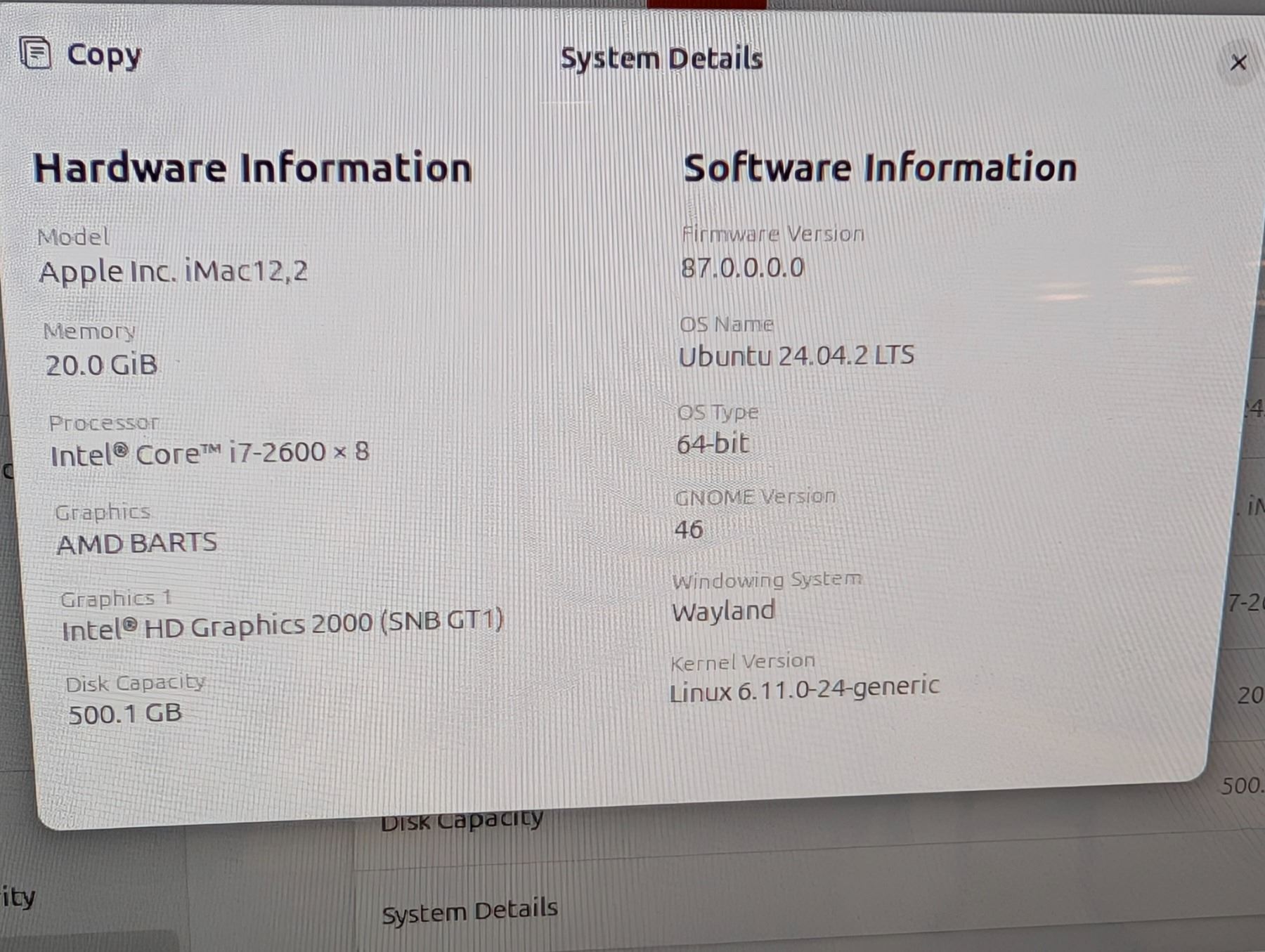Click the Wayland windowing system value
This screenshot has height=952, width=1265.
(x=723, y=611)
